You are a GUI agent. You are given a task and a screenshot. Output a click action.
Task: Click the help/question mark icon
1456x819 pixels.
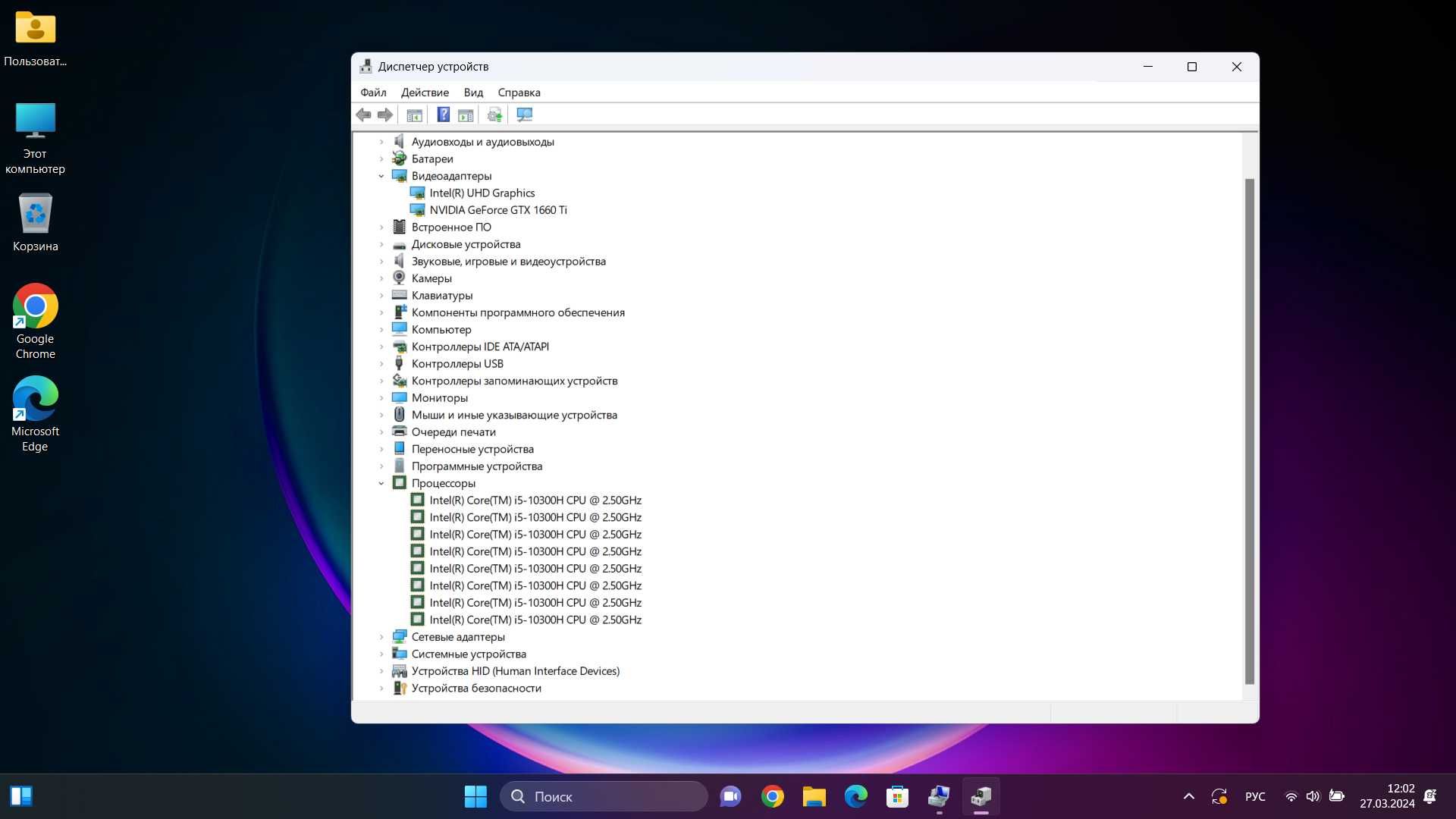click(x=443, y=114)
